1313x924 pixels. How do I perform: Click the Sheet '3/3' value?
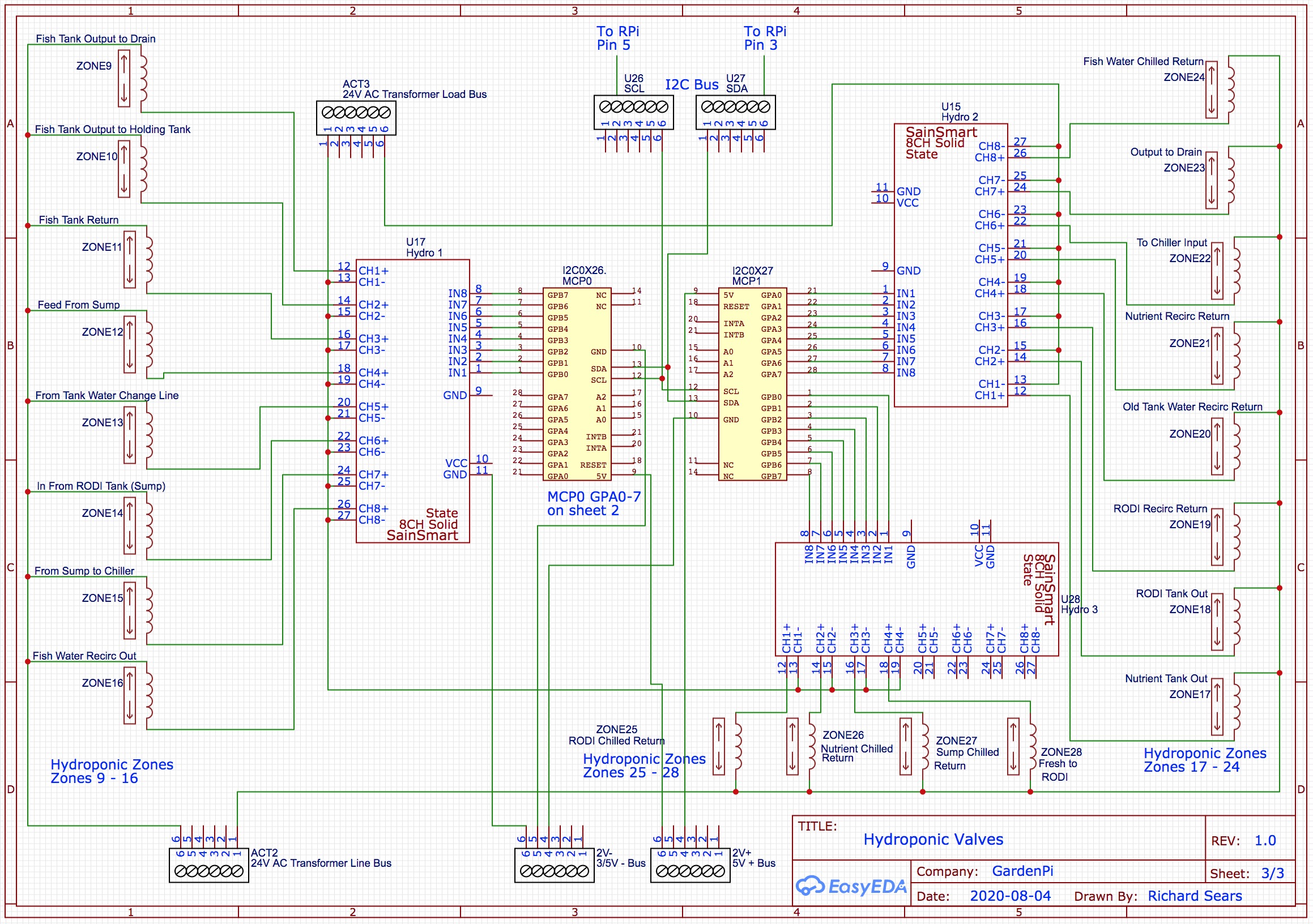(x=1273, y=874)
